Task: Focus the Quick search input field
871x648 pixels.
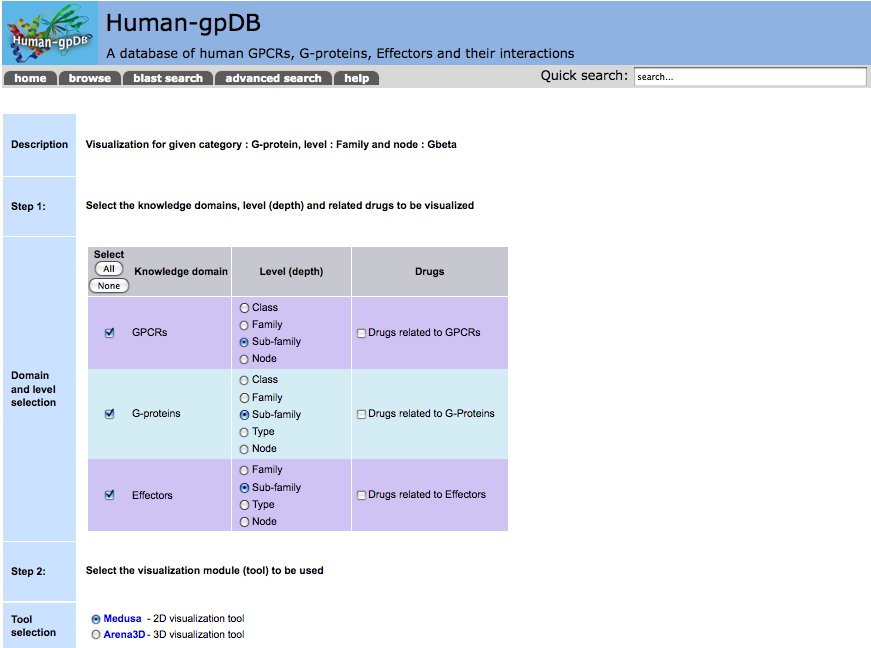Action: pos(750,77)
